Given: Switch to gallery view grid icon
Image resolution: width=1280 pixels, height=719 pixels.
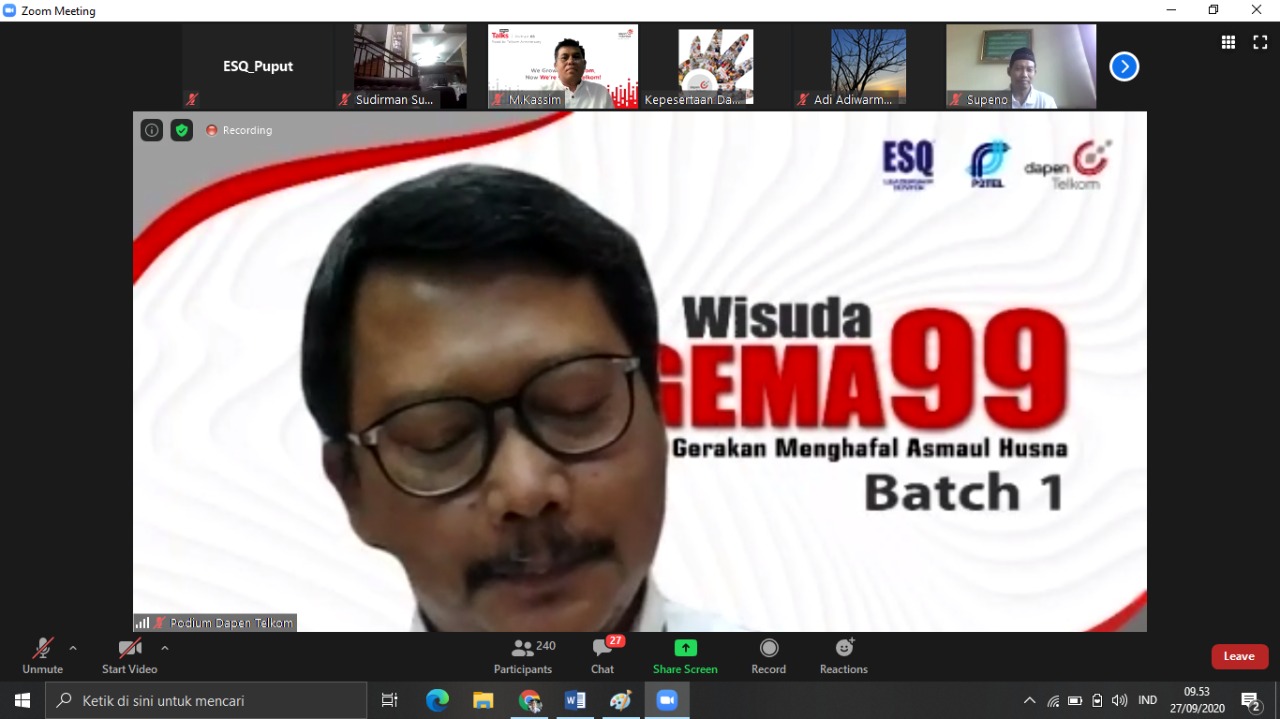Looking at the screenshot, I should pos(1228,42).
